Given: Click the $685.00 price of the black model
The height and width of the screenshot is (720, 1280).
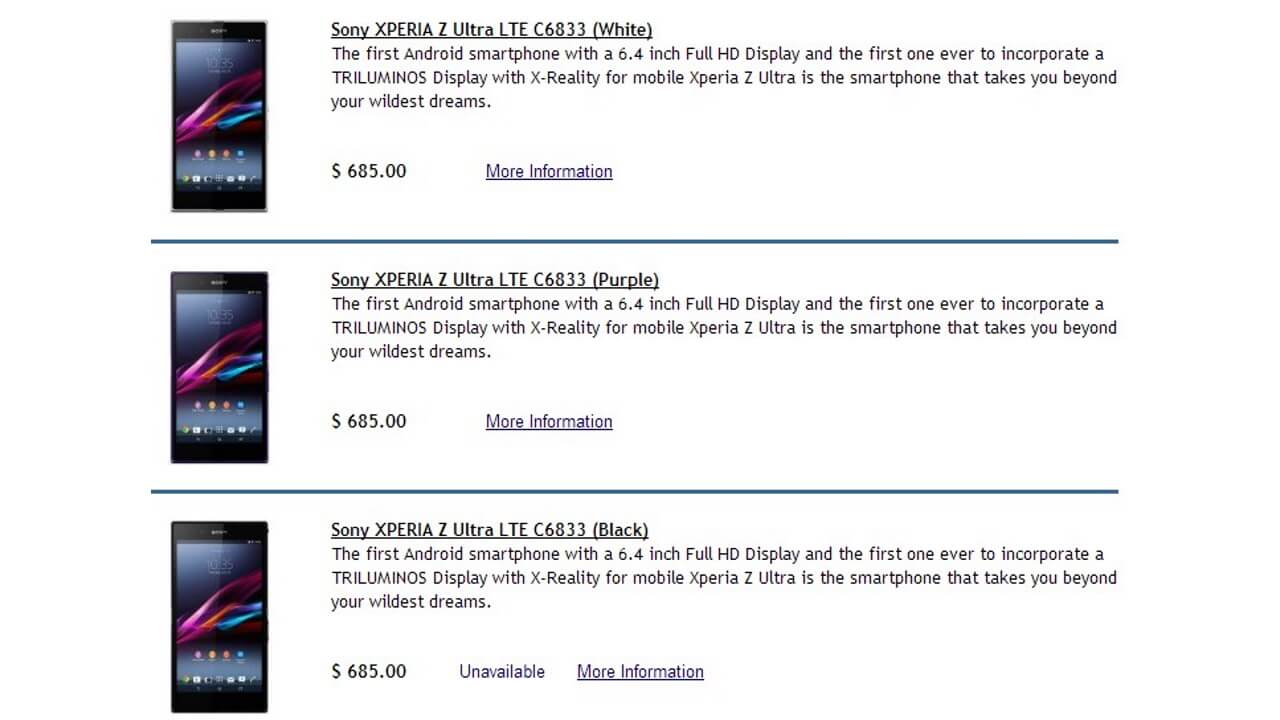Looking at the screenshot, I should click(368, 671).
